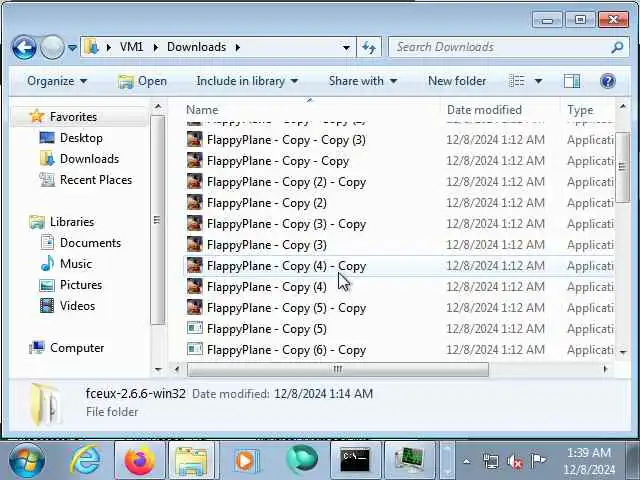Open Windows Help with question mark

coord(608,81)
